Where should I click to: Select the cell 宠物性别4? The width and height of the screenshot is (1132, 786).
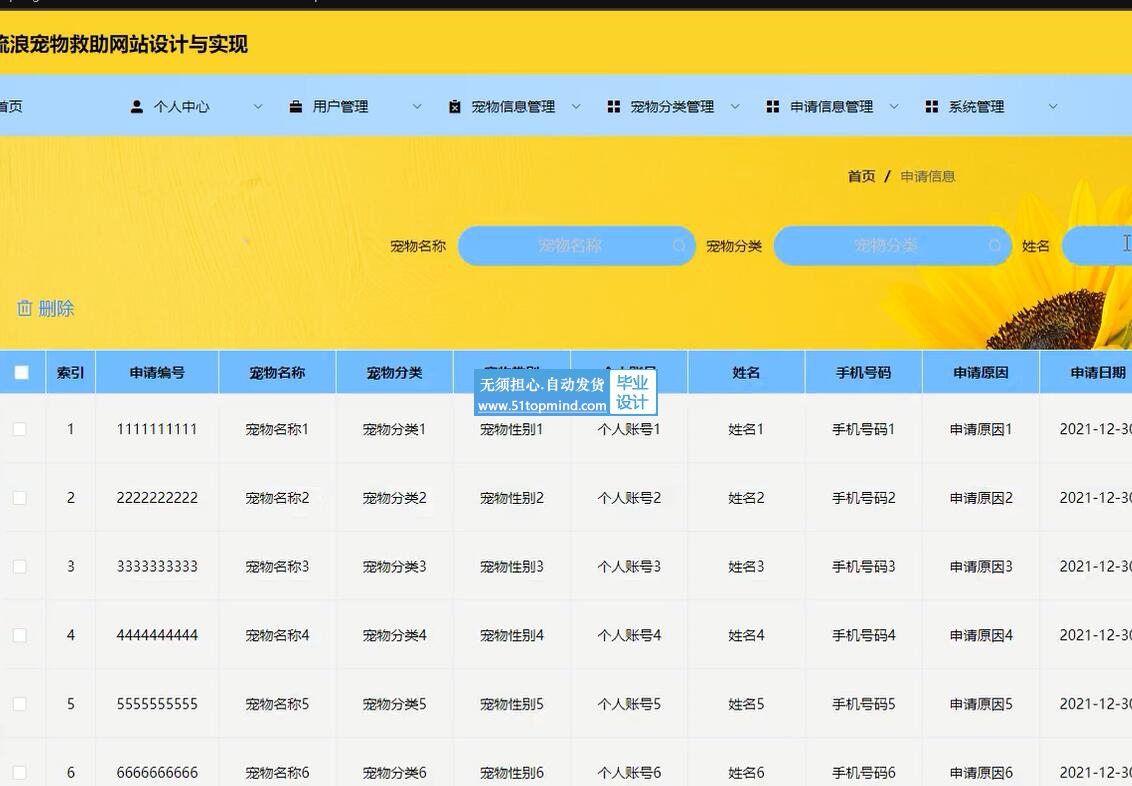coord(512,635)
